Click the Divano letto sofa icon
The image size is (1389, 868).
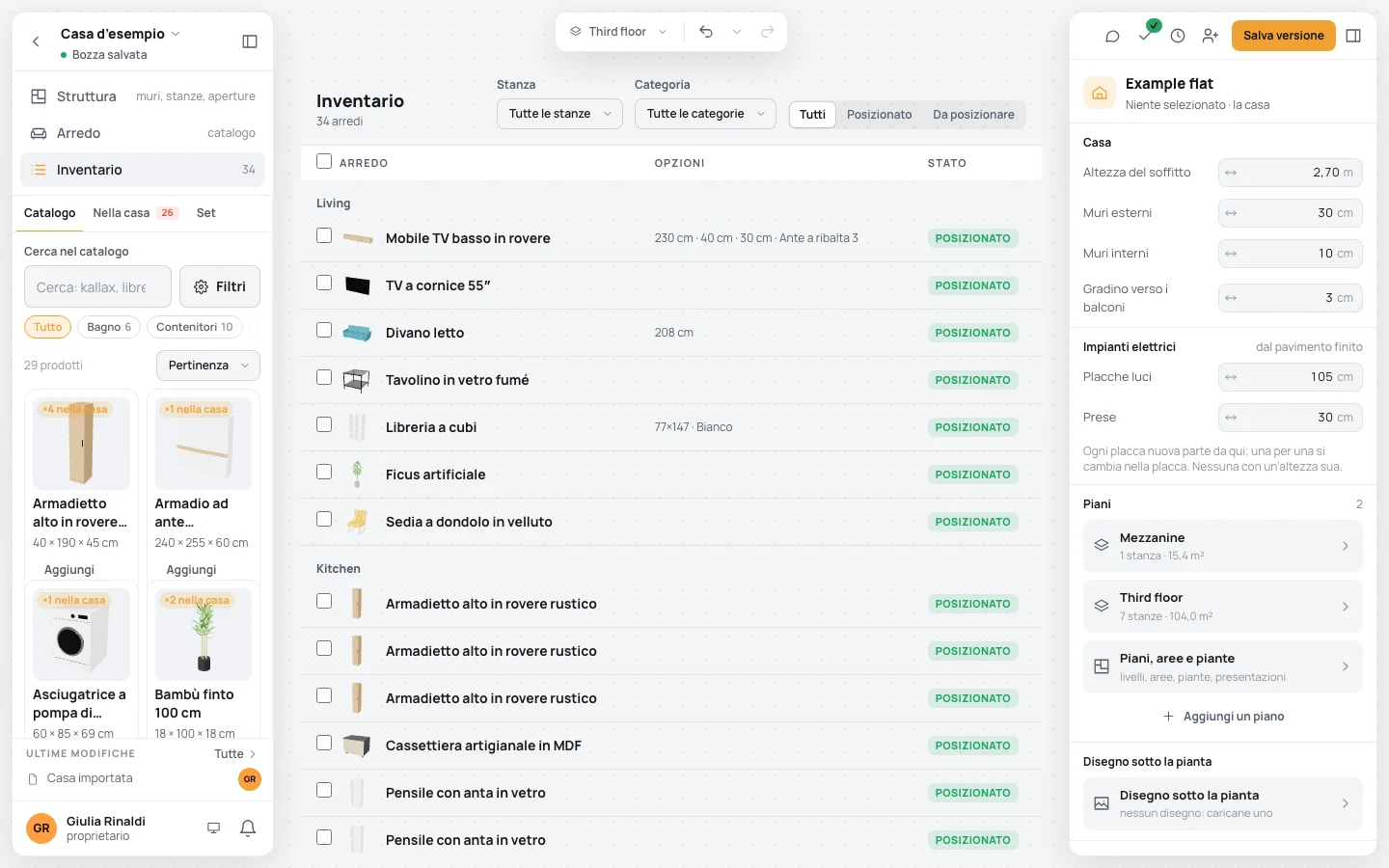click(x=357, y=333)
